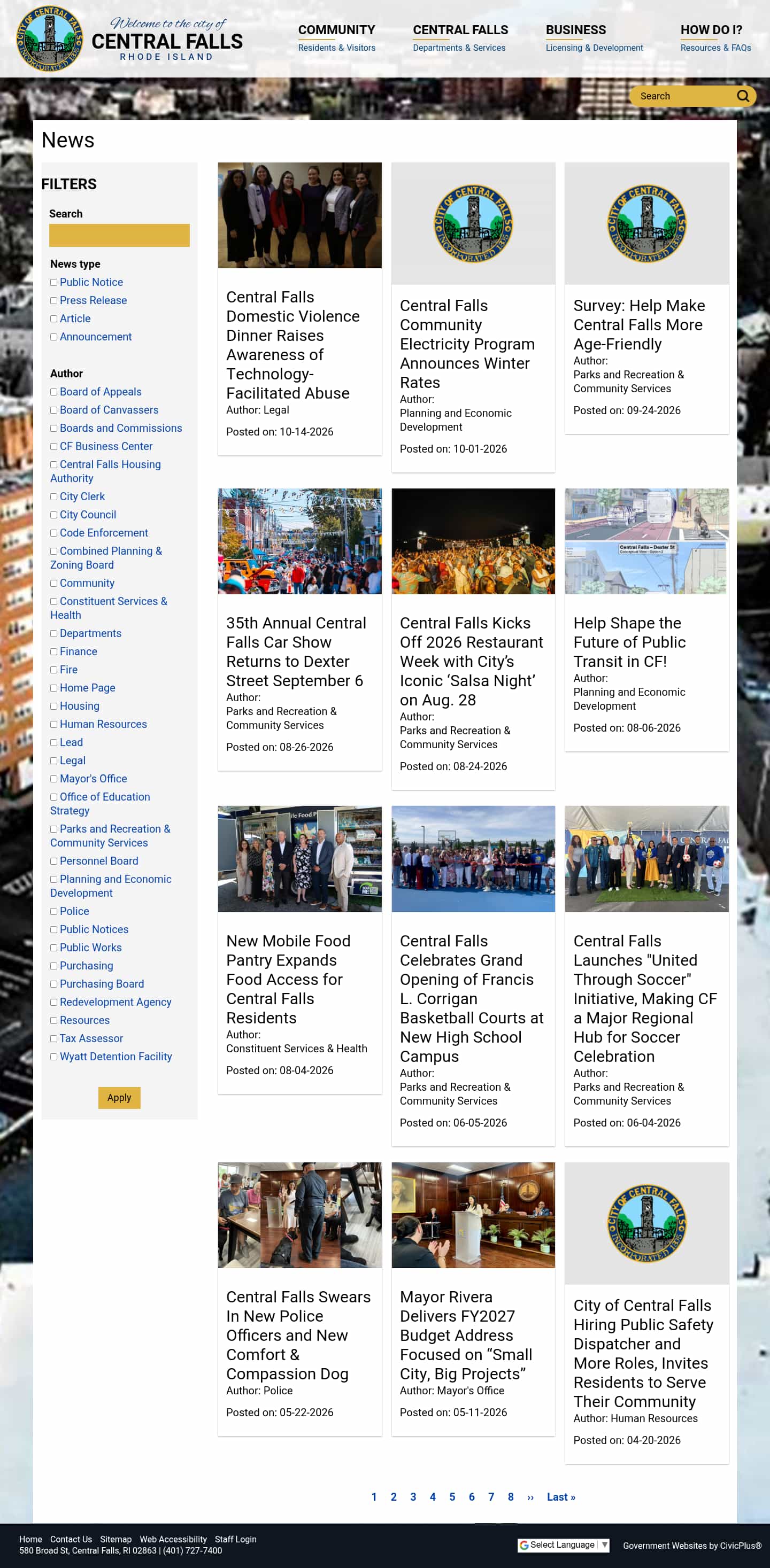
Task: Open the police swearing-in photo thumbnail
Action: pos(300,1215)
